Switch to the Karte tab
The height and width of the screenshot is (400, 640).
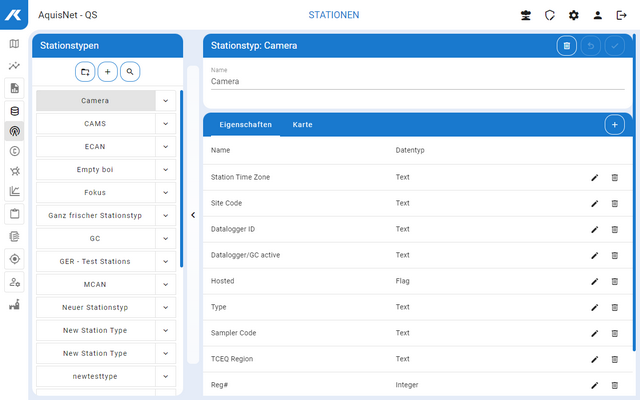point(302,125)
